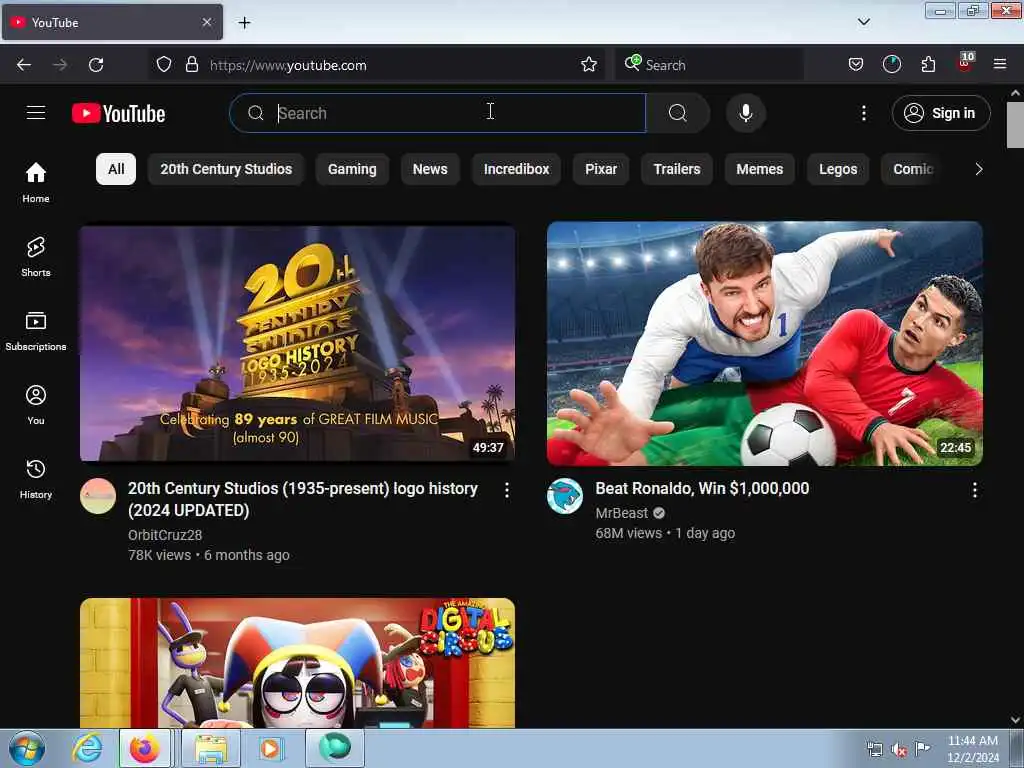This screenshot has width=1024, height=768.
Task: Launch Internet Explorer from the taskbar
Action: pos(87,748)
